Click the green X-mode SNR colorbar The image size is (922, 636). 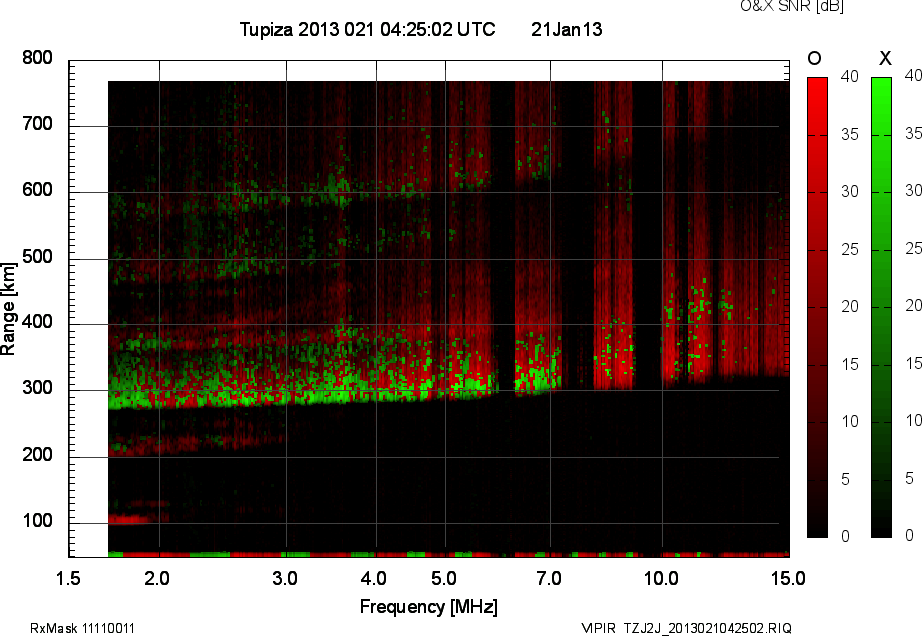pos(882,306)
